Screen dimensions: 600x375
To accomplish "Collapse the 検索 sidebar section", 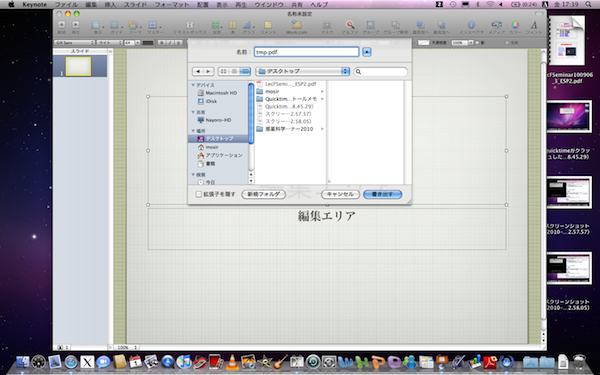I will (193, 174).
